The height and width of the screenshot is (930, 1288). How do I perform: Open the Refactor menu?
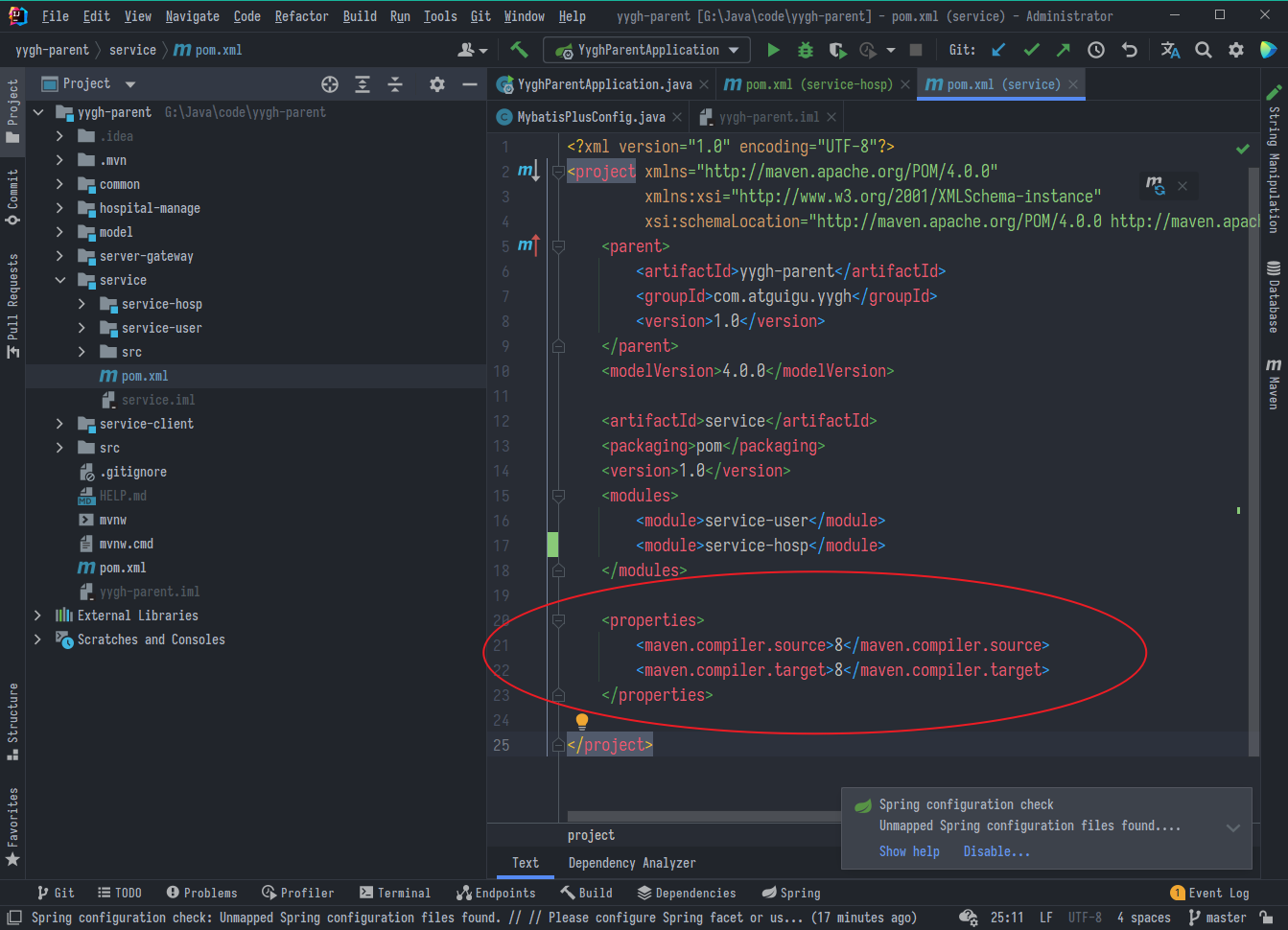click(x=301, y=16)
